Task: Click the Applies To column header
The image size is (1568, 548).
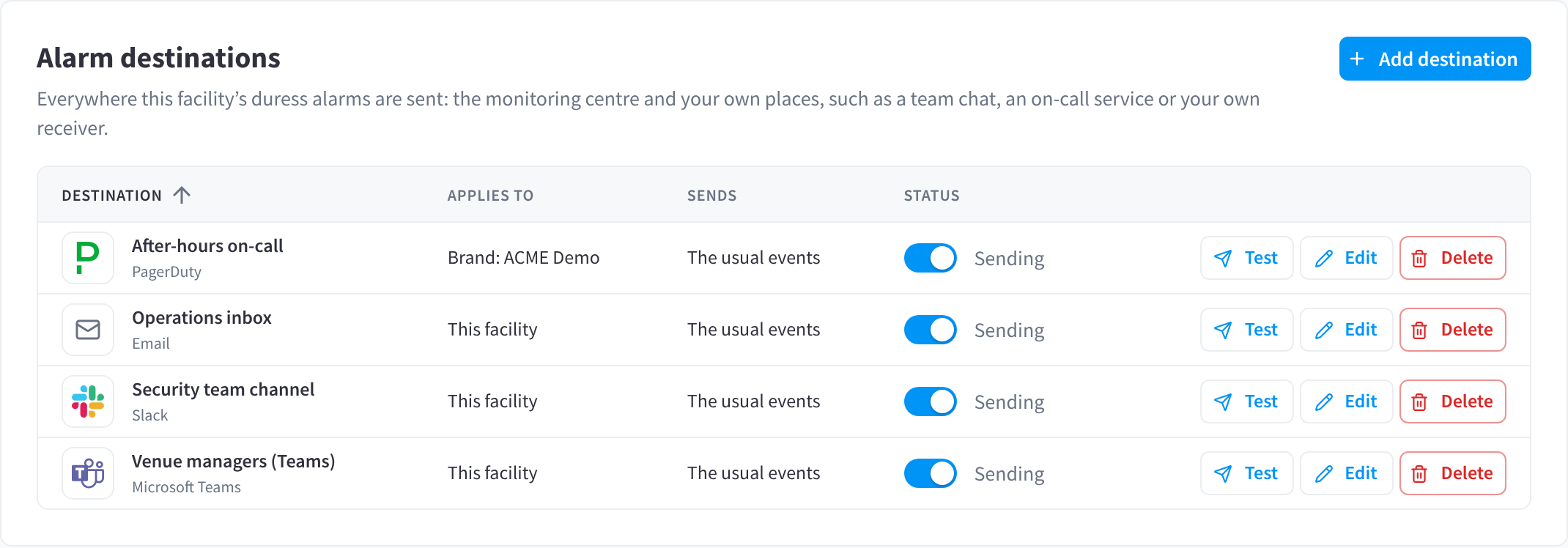Action: pyautogui.click(x=490, y=196)
